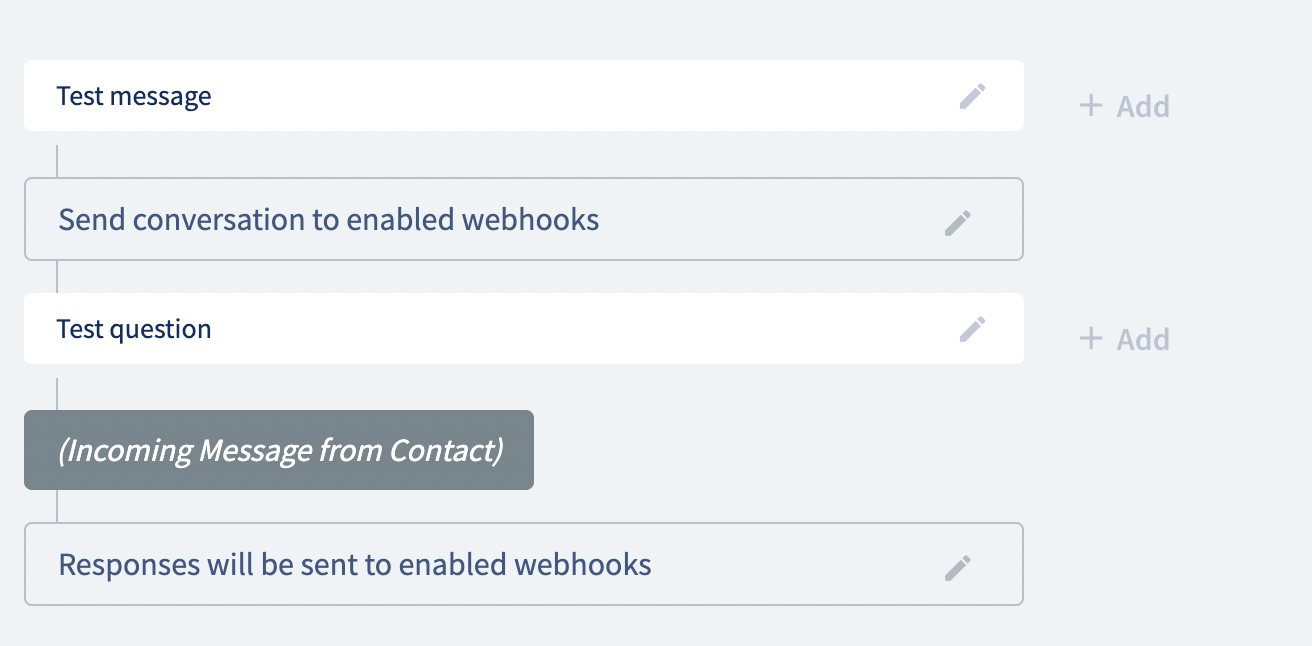Select the Test message text
Viewport: 1312px width, 646px height.
[134, 96]
